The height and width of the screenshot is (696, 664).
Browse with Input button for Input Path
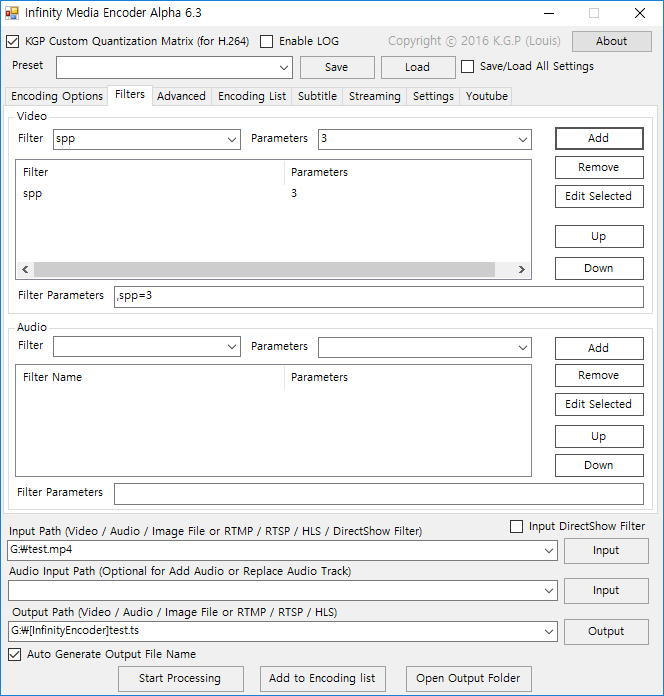(606, 551)
